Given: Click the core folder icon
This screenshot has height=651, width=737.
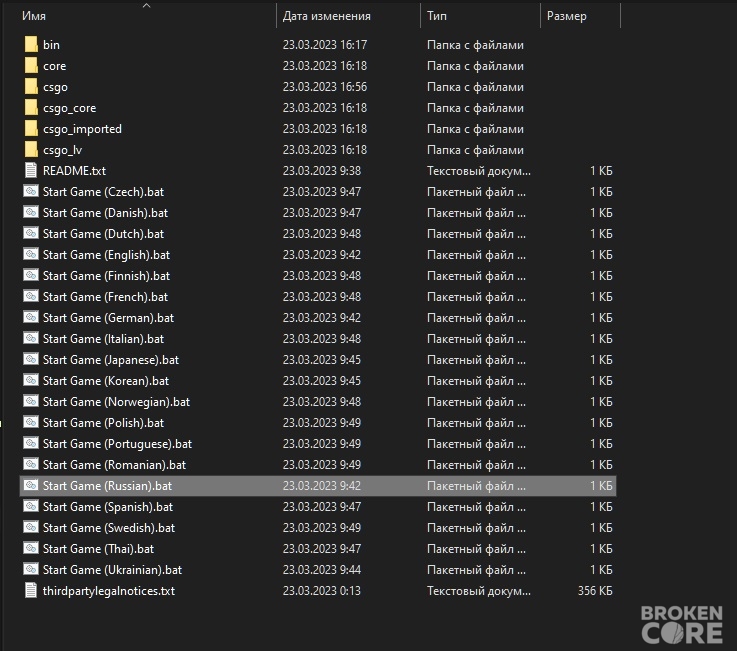Looking at the screenshot, I should tap(31, 66).
